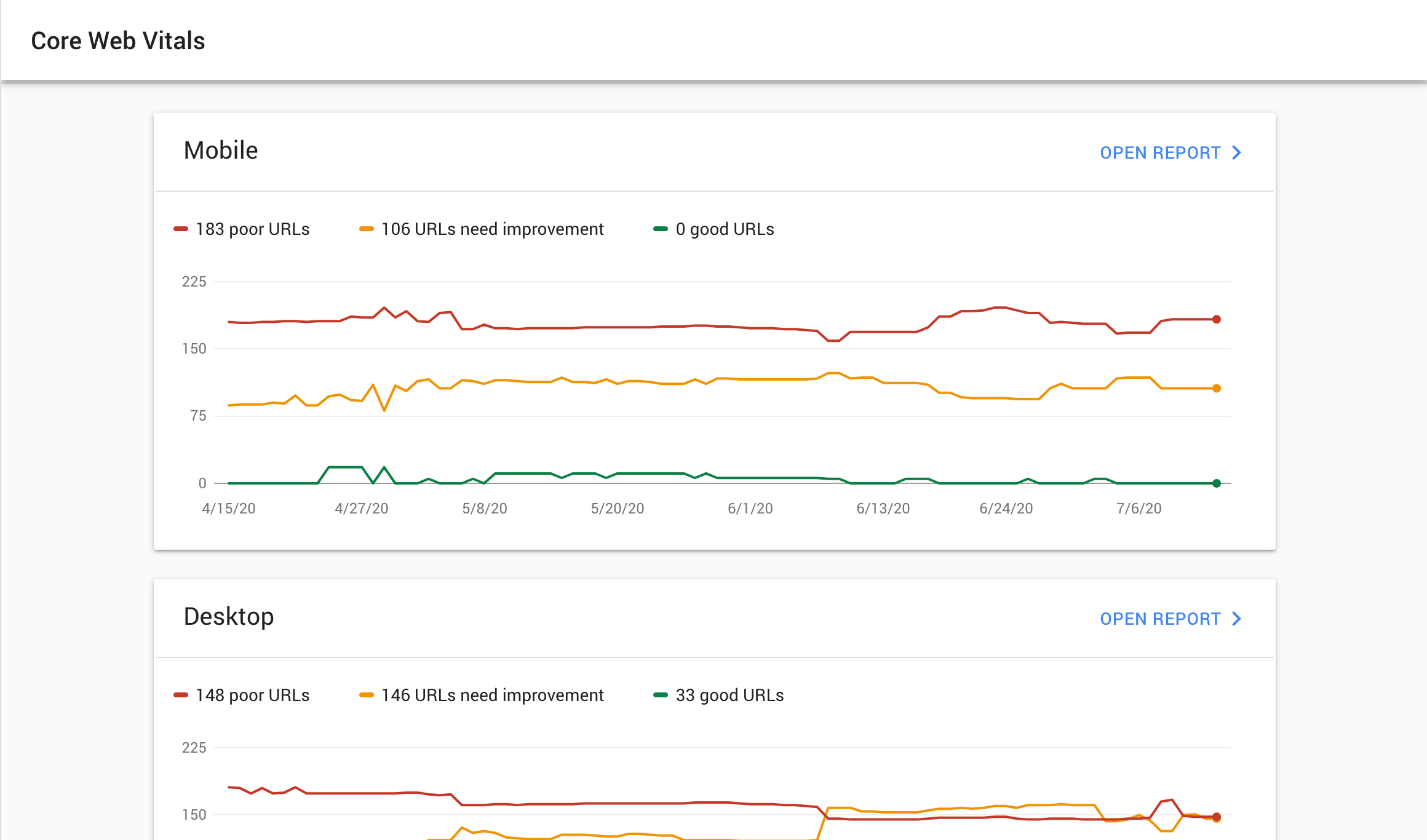Open the Mobile report link
Image resolution: width=1427 pixels, height=840 pixels.
tap(1171, 153)
